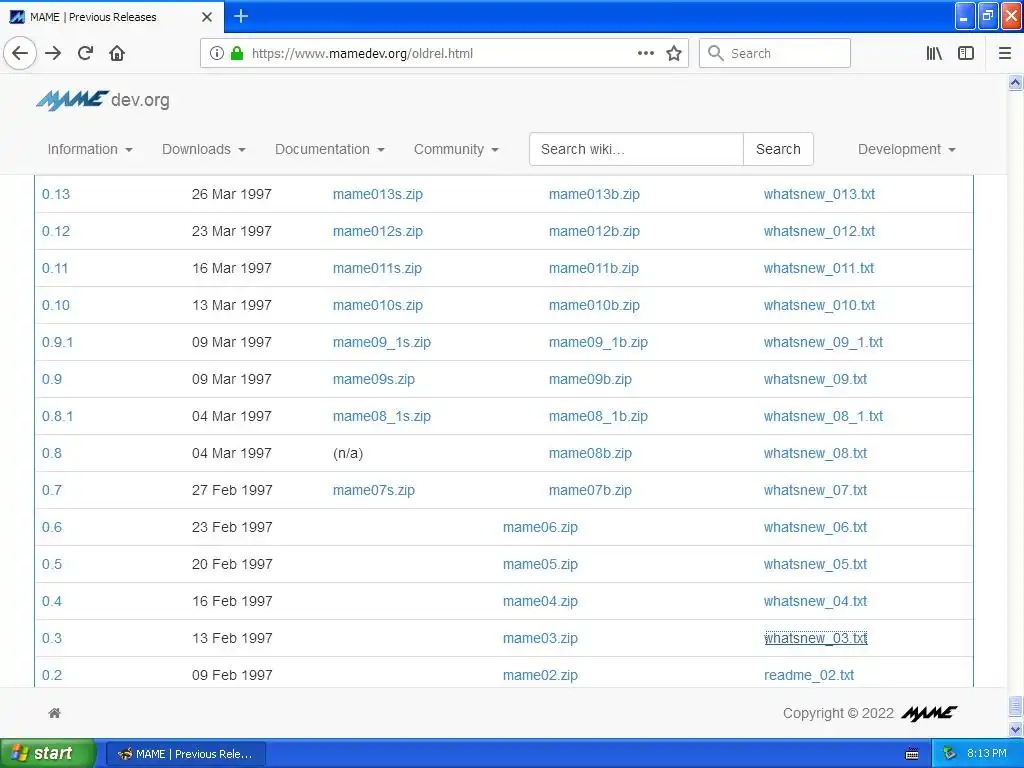
Task: Close the MAME Previous Releases tab
Action: pos(207,17)
